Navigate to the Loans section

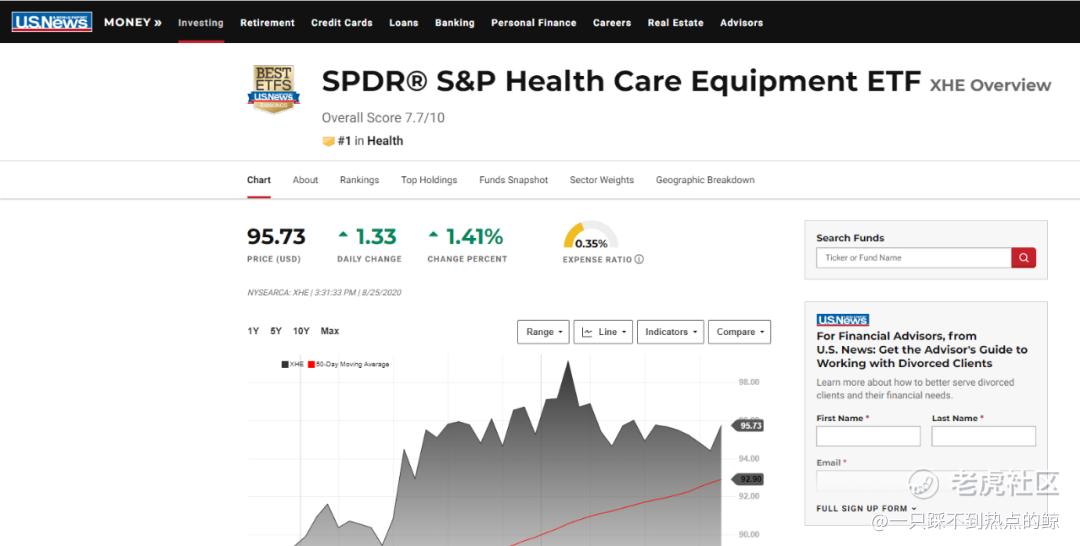404,23
